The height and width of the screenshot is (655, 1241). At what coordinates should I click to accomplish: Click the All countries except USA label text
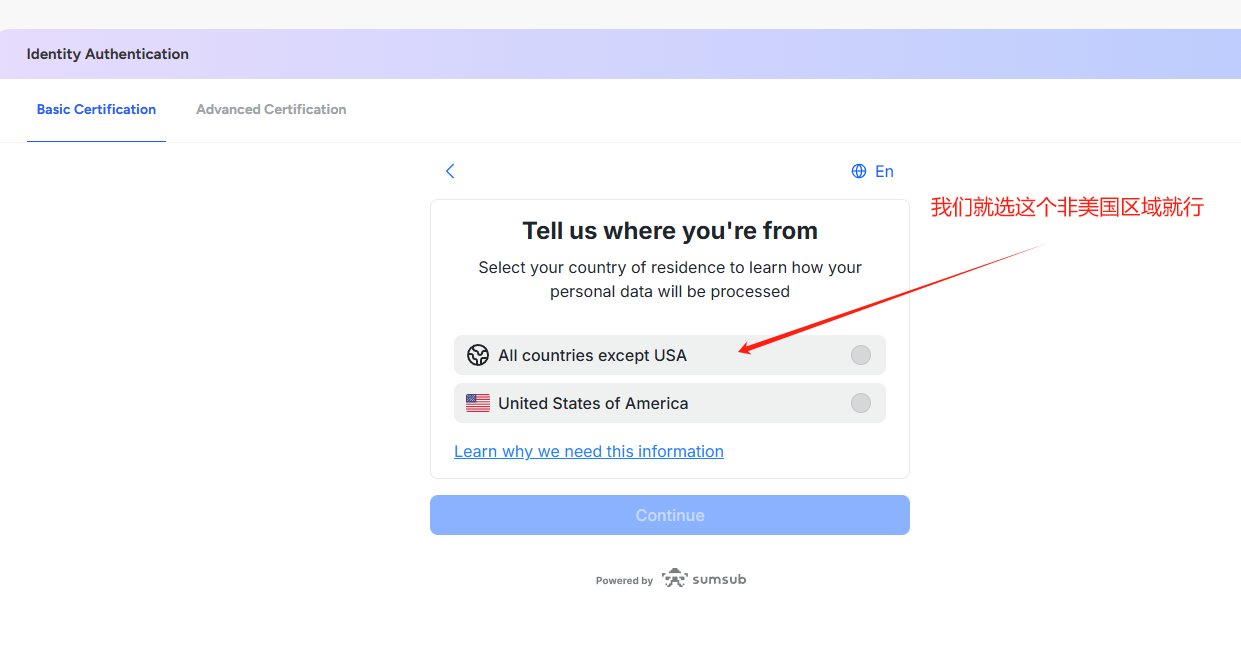pos(592,355)
